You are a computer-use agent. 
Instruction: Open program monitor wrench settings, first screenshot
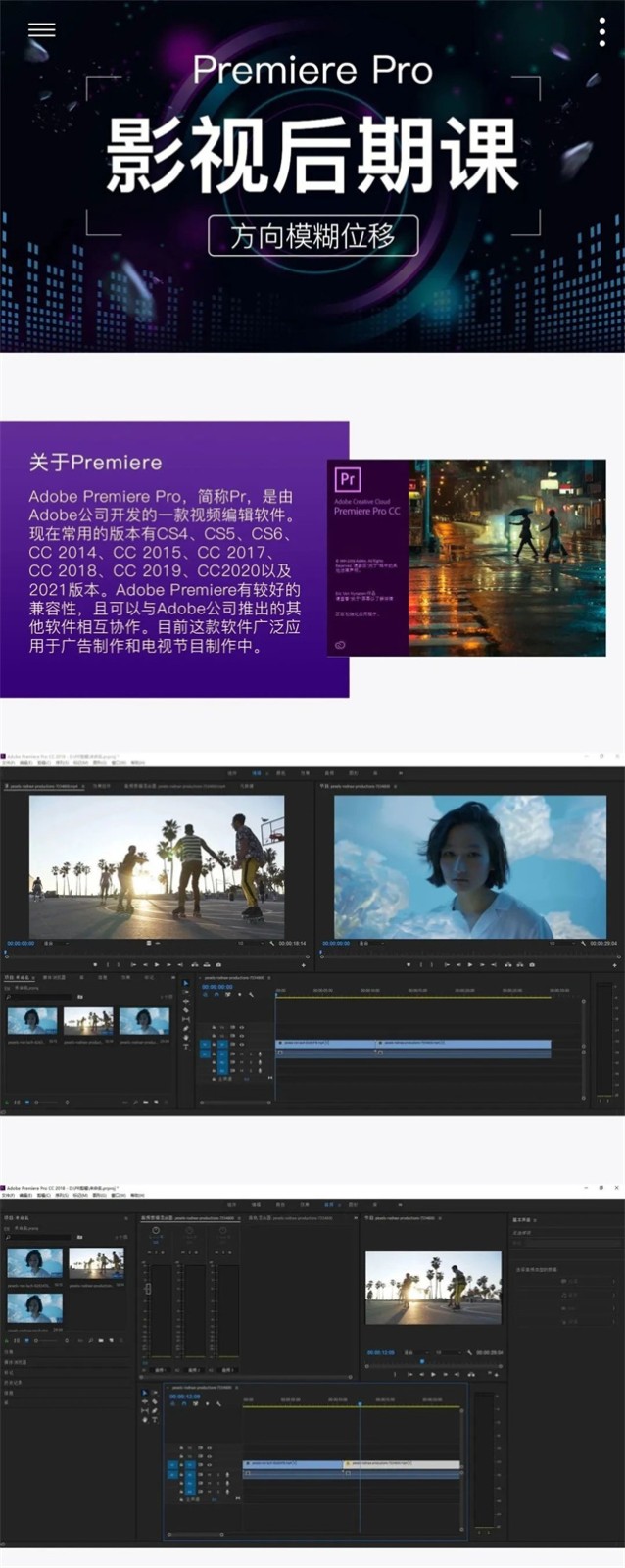point(584,944)
